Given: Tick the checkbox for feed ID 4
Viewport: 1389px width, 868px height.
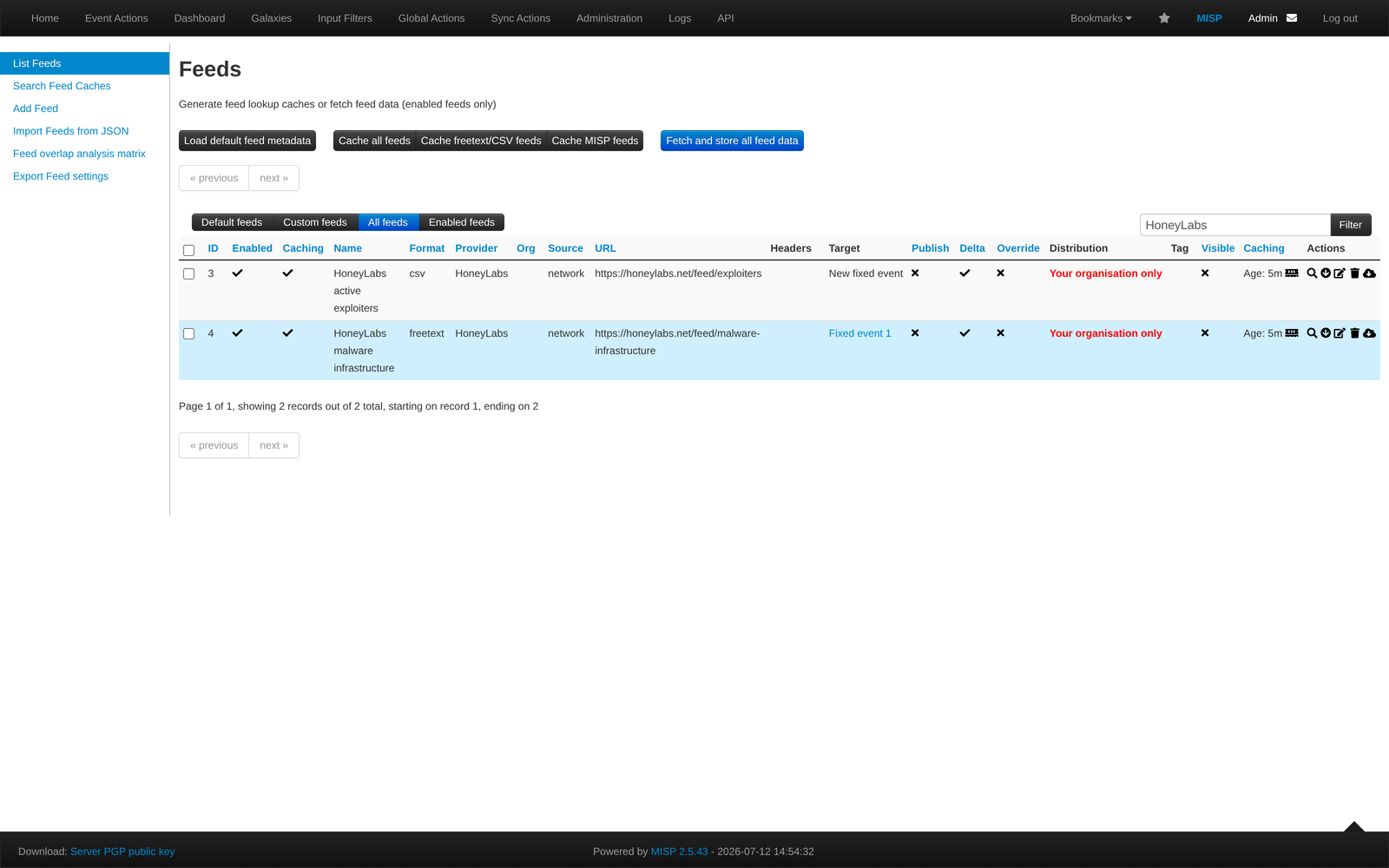Looking at the screenshot, I should (x=188, y=333).
